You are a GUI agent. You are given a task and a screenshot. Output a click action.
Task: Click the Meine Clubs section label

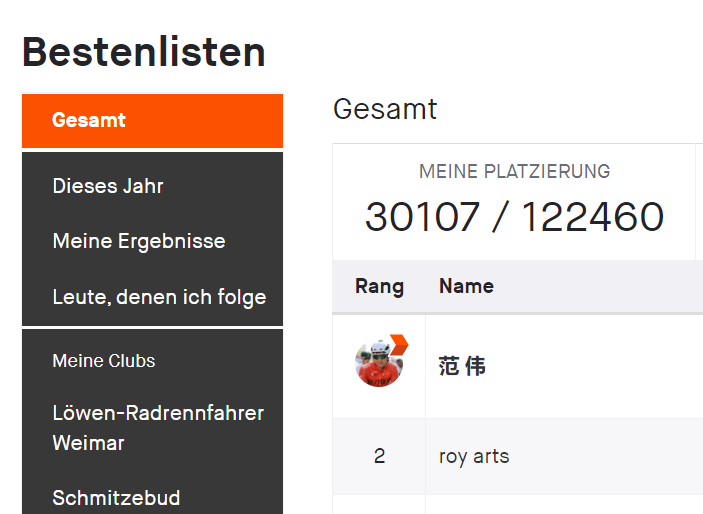click(104, 361)
